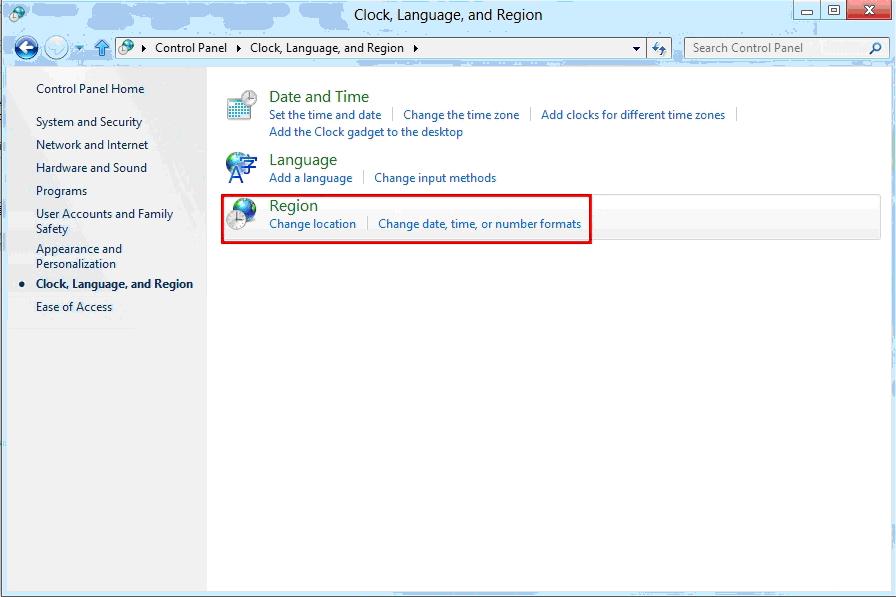Click Add a language link
Image resolution: width=896 pixels, height=597 pixels.
click(310, 178)
